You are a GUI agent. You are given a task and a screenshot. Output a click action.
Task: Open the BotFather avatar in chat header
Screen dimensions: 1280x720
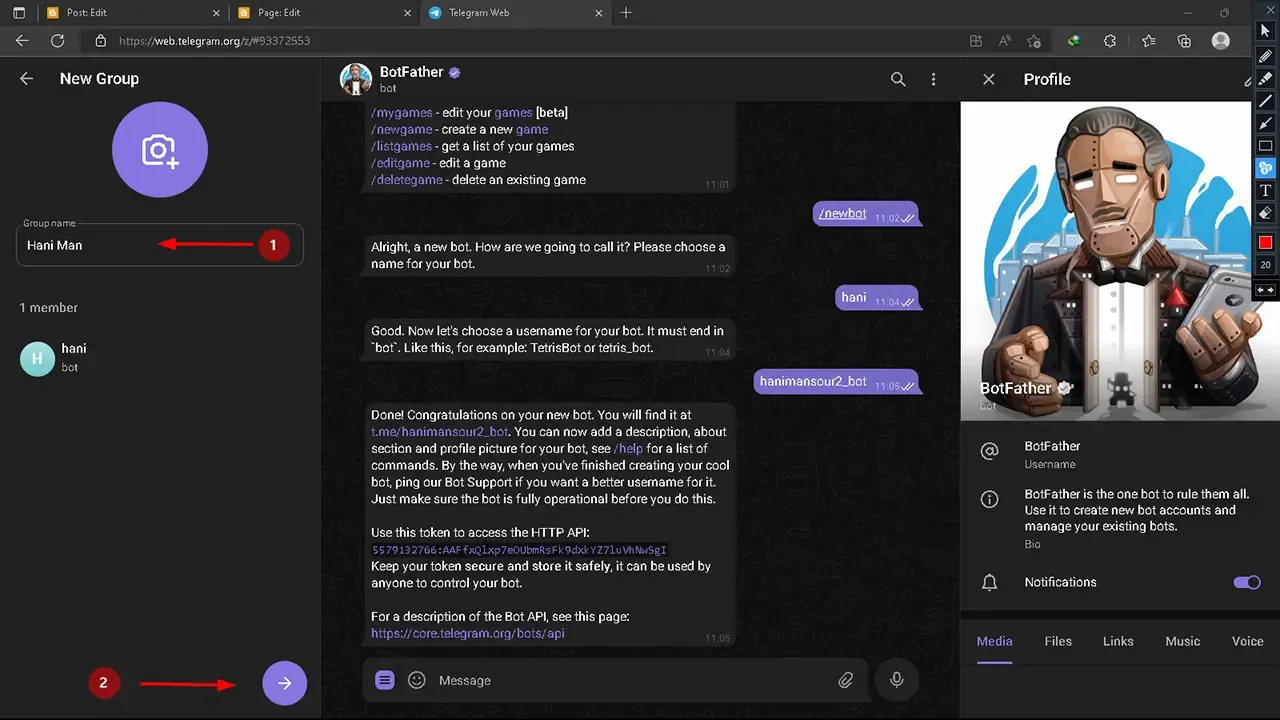coord(356,79)
